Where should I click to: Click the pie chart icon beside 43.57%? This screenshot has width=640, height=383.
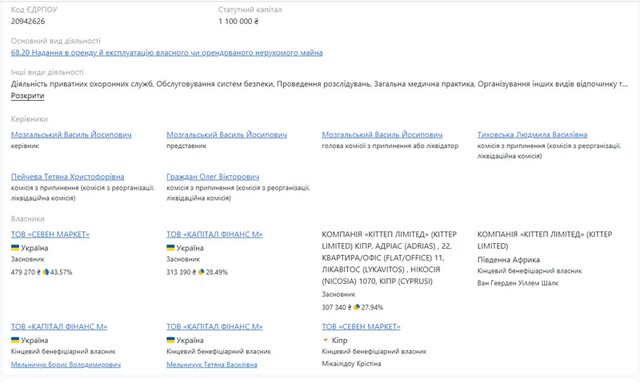point(46,272)
